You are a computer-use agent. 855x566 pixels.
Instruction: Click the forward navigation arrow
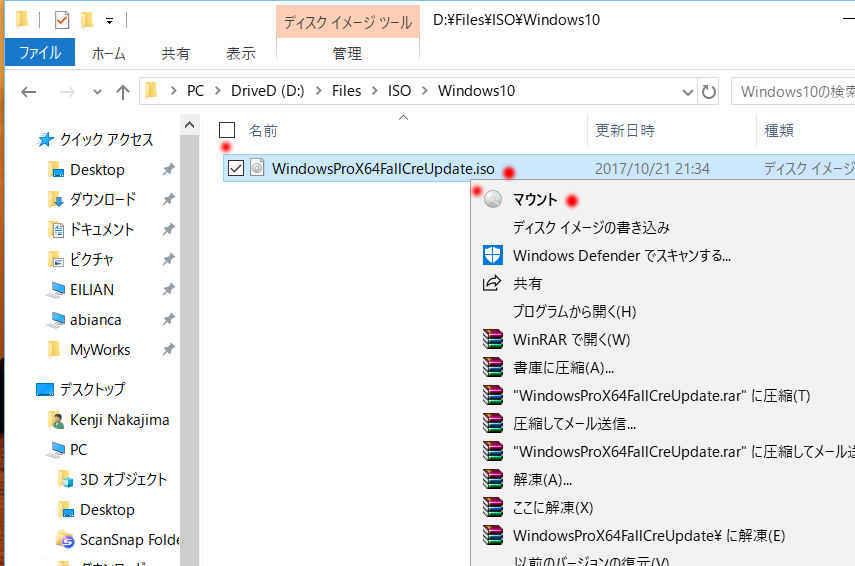(x=67, y=92)
